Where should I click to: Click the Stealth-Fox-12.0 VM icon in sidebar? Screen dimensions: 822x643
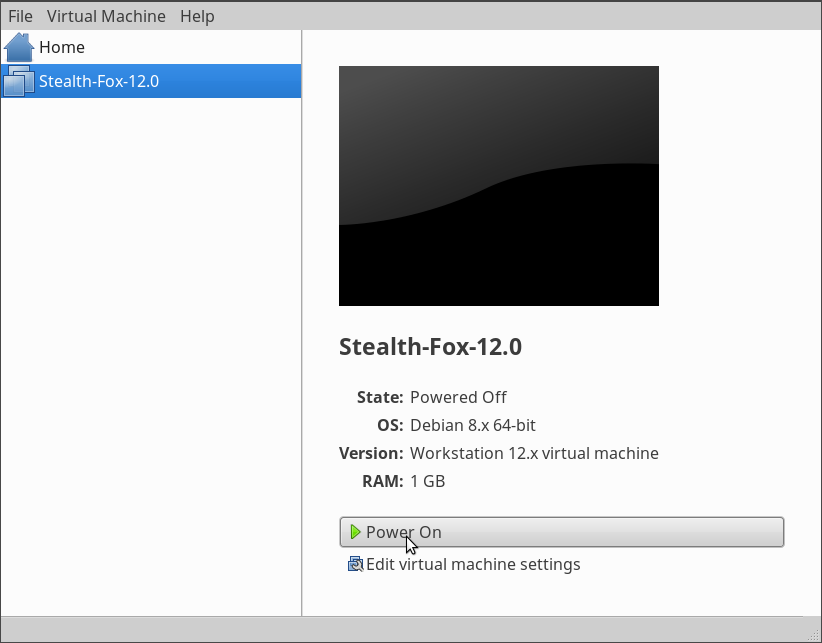click(19, 81)
